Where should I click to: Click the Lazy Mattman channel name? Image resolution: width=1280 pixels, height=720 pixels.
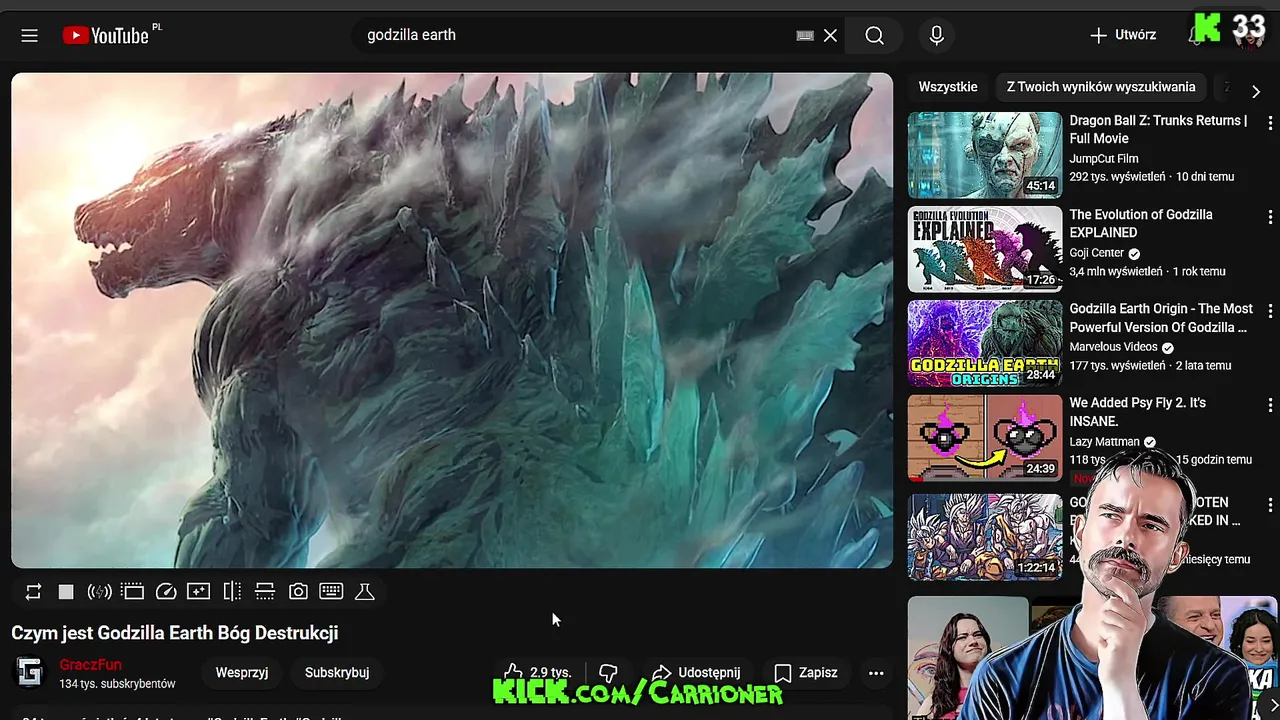coord(1105,441)
